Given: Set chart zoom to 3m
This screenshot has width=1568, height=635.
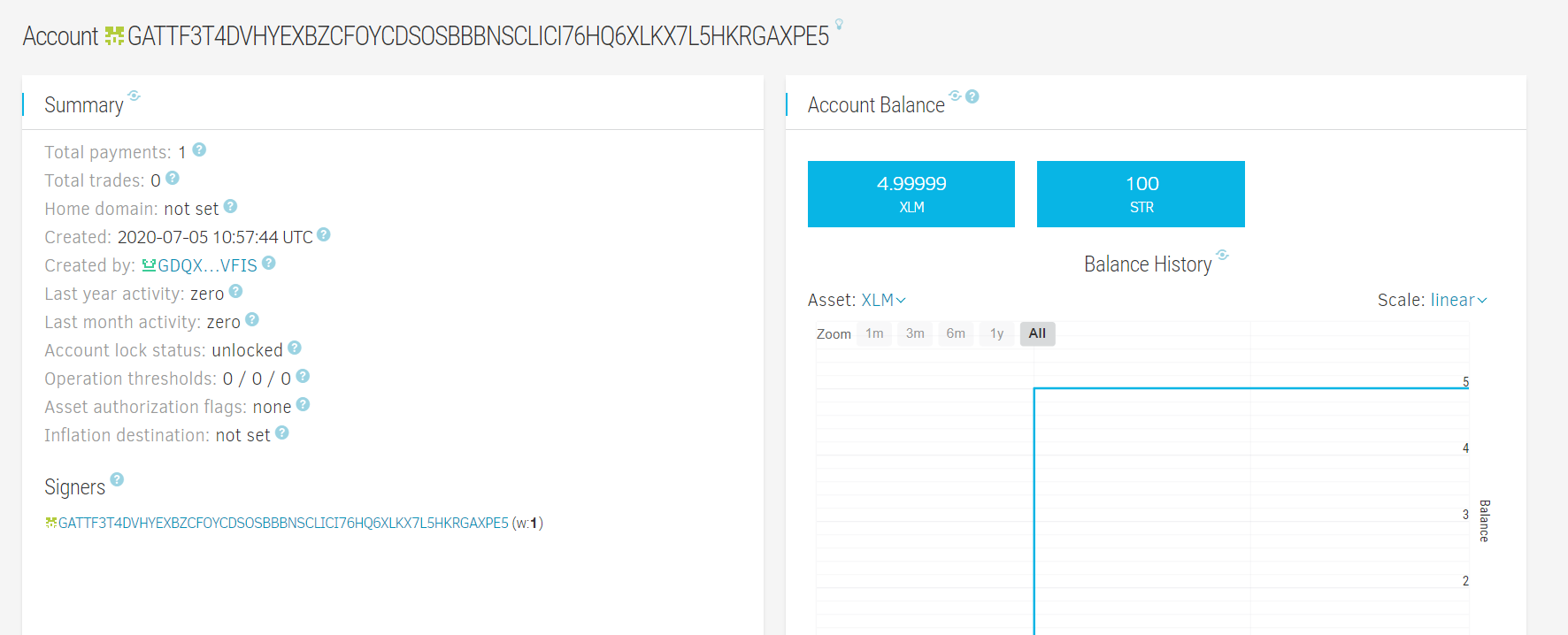Looking at the screenshot, I should click(x=915, y=333).
